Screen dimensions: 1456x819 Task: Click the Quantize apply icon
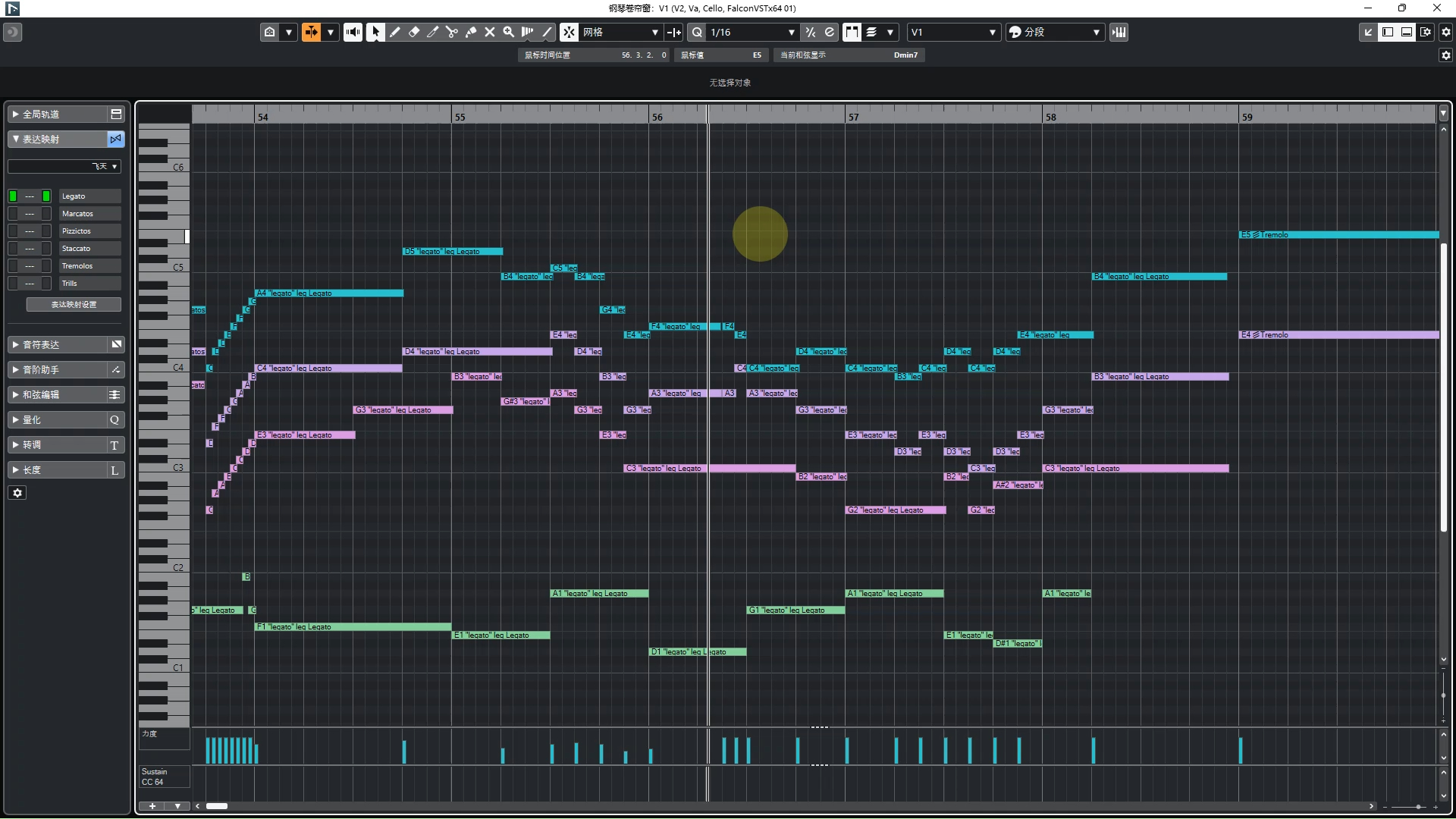(697, 32)
